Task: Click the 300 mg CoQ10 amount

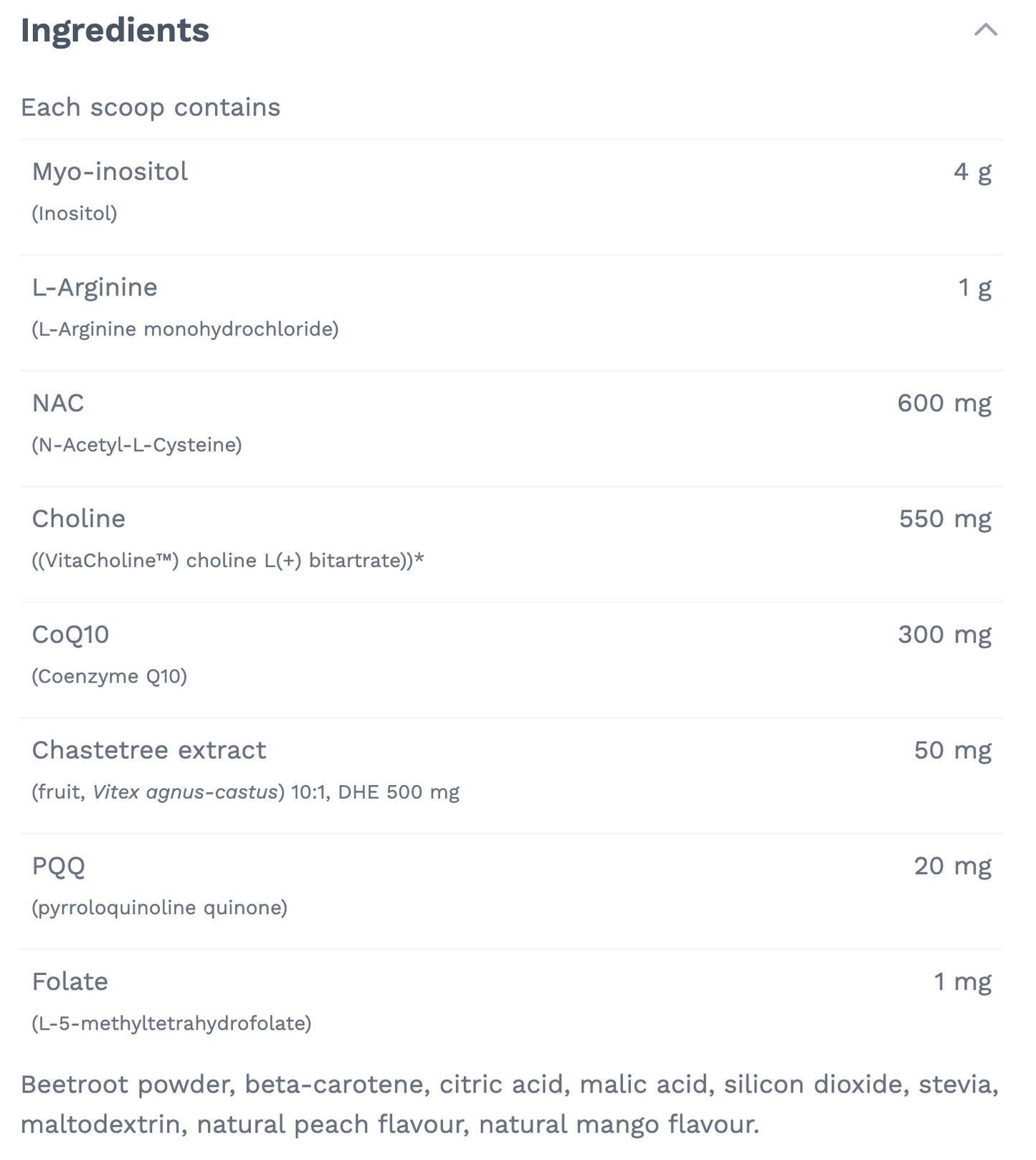Action: [x=944, y=634]
